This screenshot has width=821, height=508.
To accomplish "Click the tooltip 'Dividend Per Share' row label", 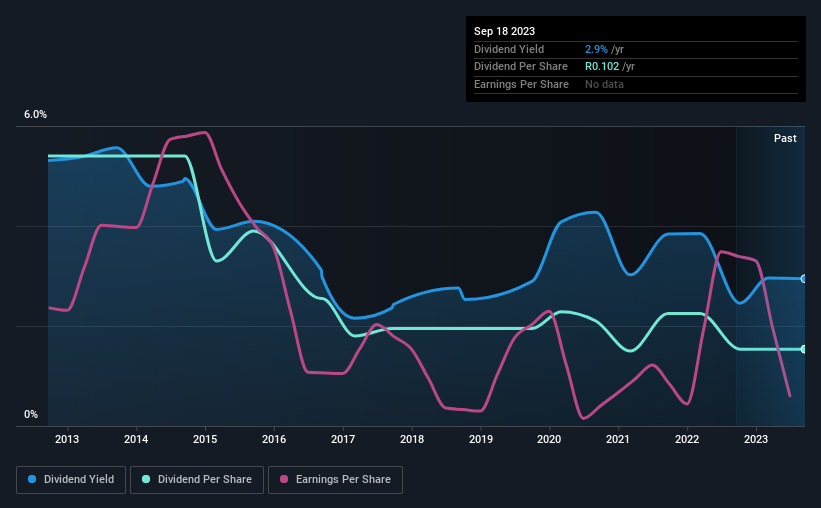I will point(520,67).
